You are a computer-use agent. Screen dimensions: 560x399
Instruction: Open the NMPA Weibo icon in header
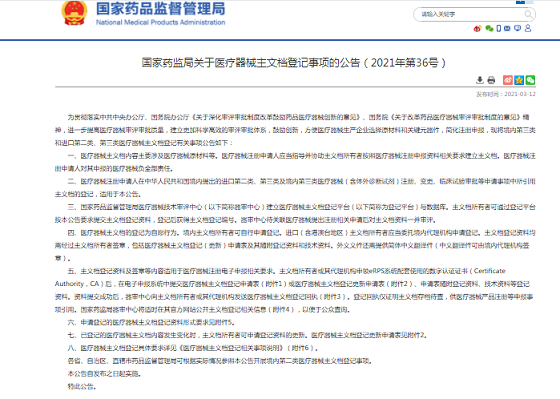pos(478,29)
